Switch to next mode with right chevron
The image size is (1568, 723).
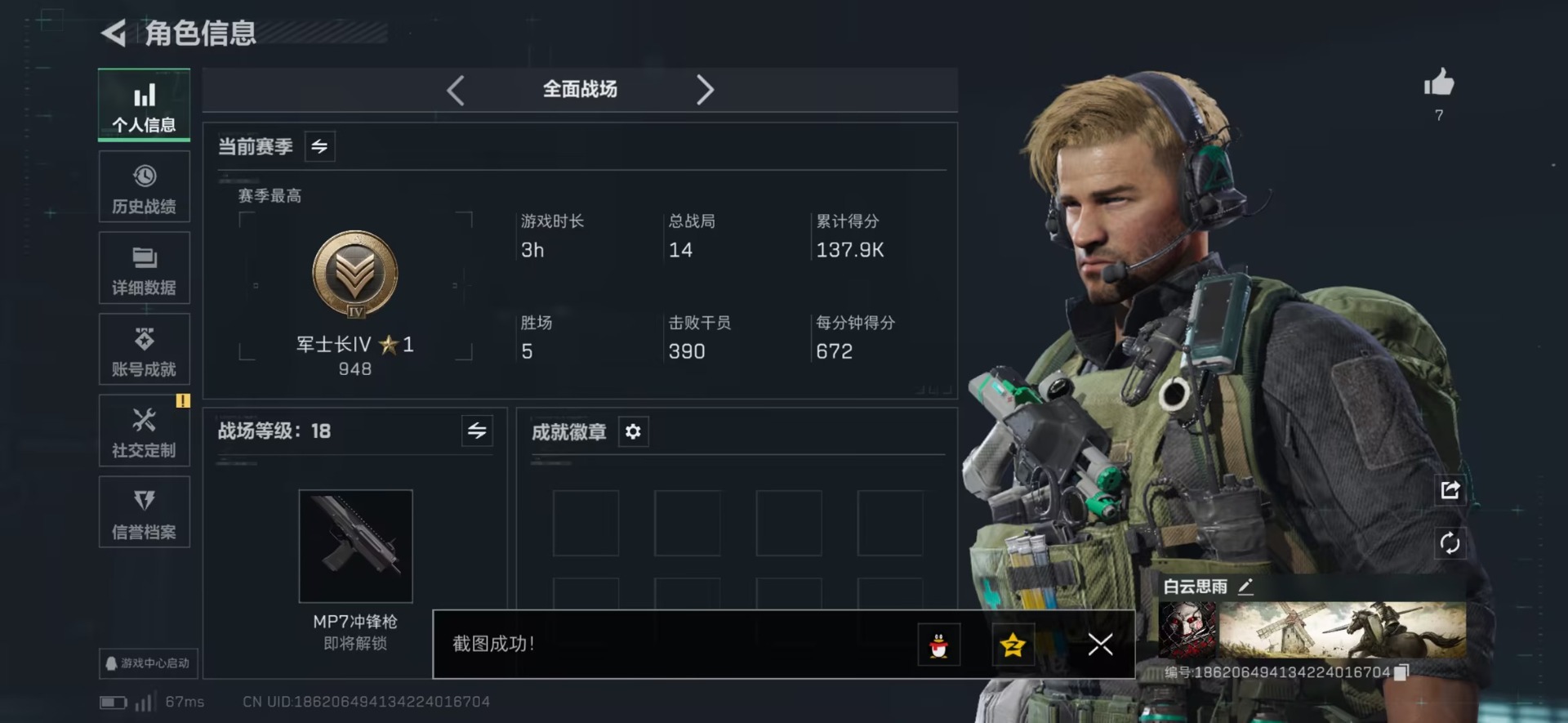point(705,90)
